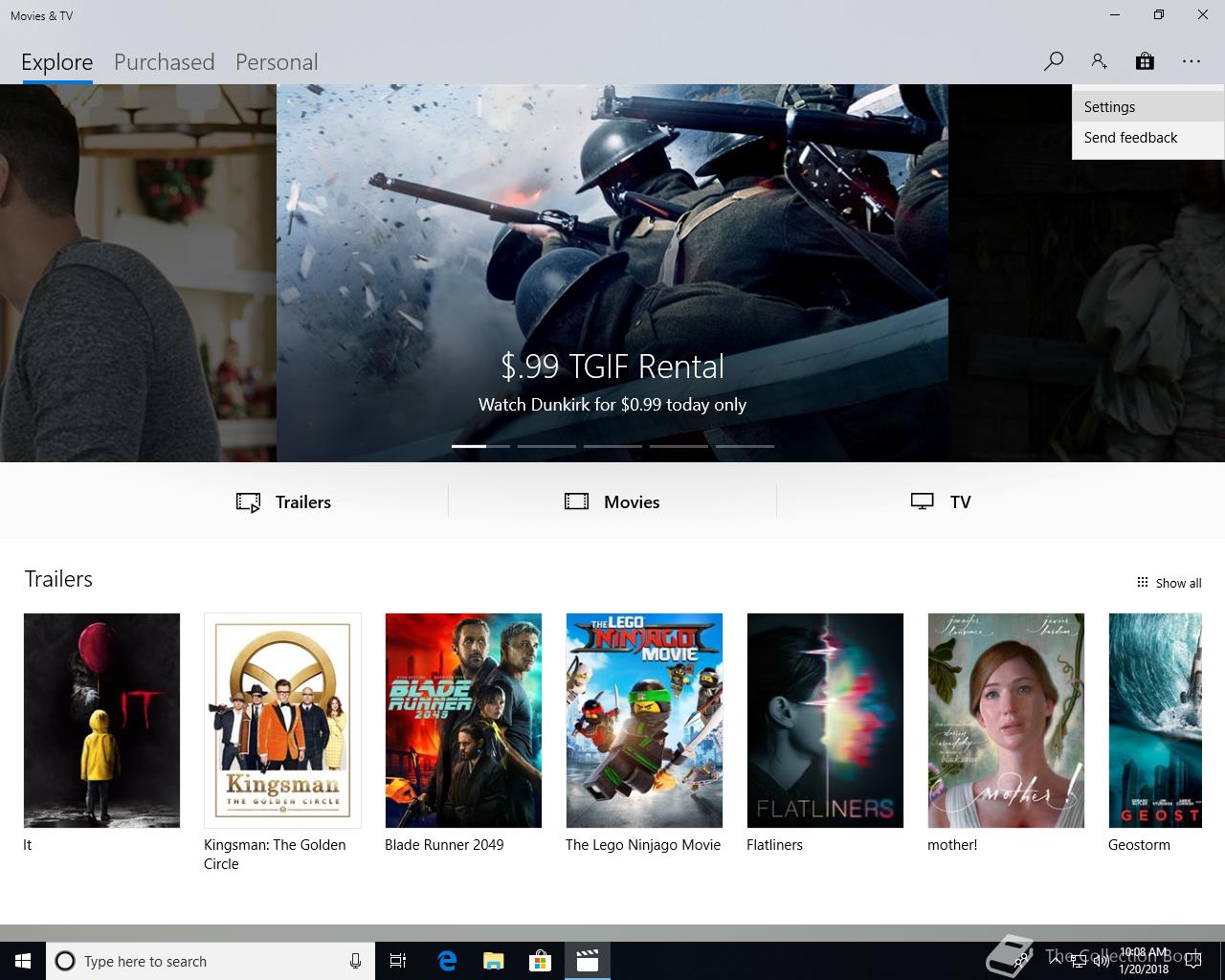Open File Explorer from the taskbar

494,961
